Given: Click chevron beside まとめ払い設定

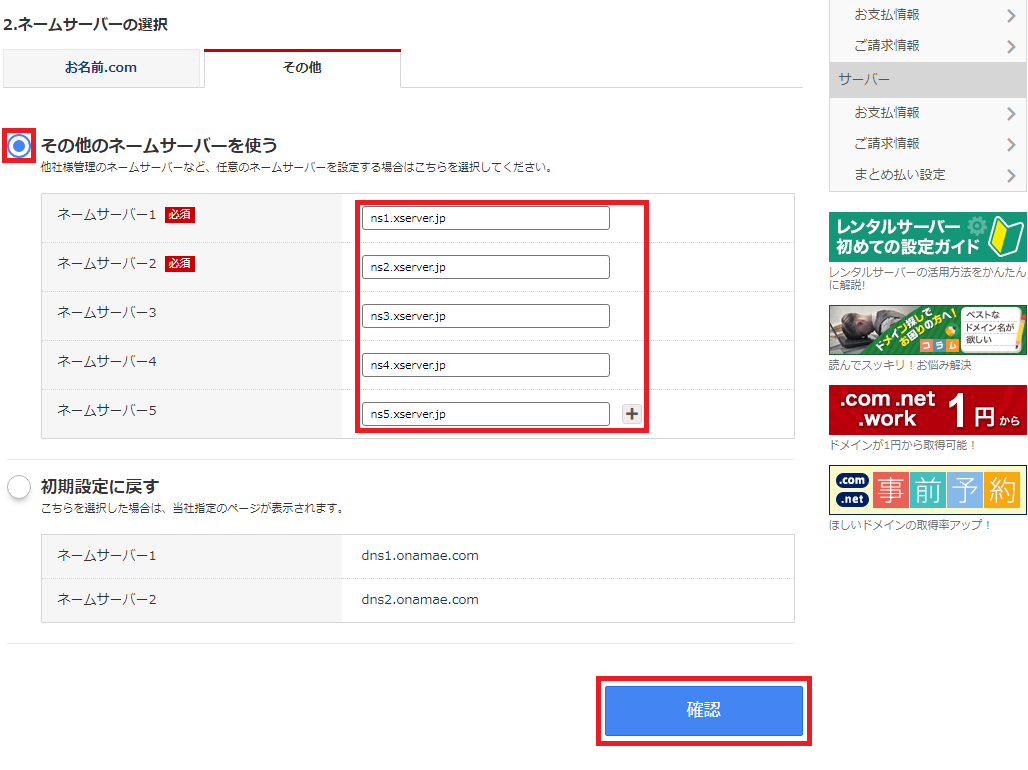Looking at the screenshot, I should pyautogui.click(x=1011, y=176).
